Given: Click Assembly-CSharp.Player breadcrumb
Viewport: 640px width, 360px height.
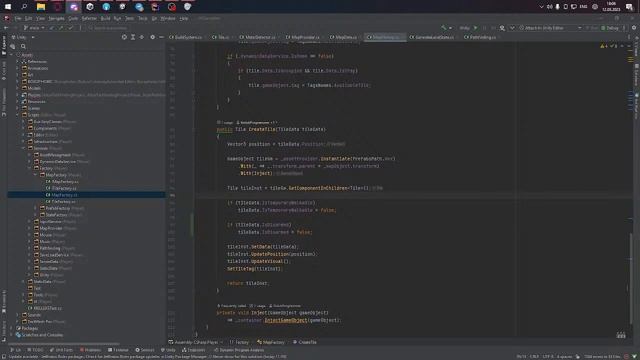Looking at the screenshot, I should point(193,342).
